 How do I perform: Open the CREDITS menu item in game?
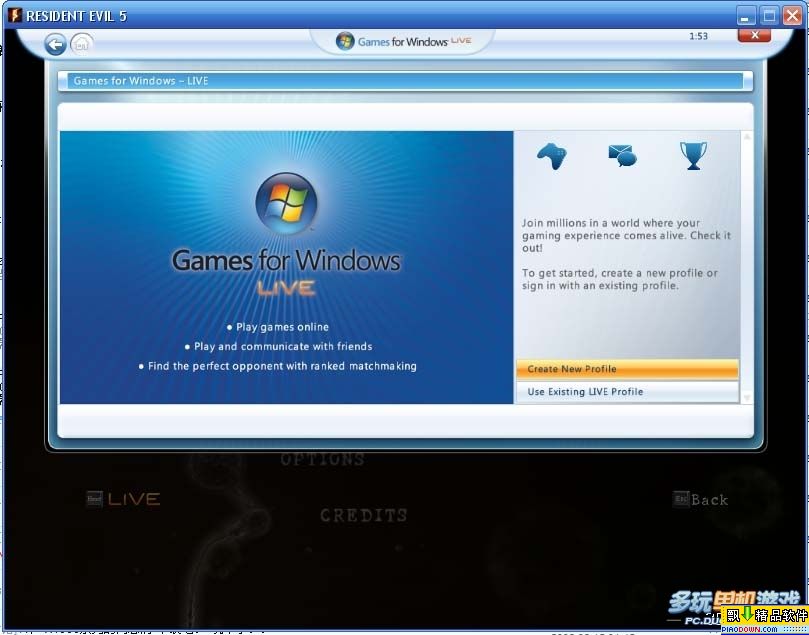pos(364,515)
